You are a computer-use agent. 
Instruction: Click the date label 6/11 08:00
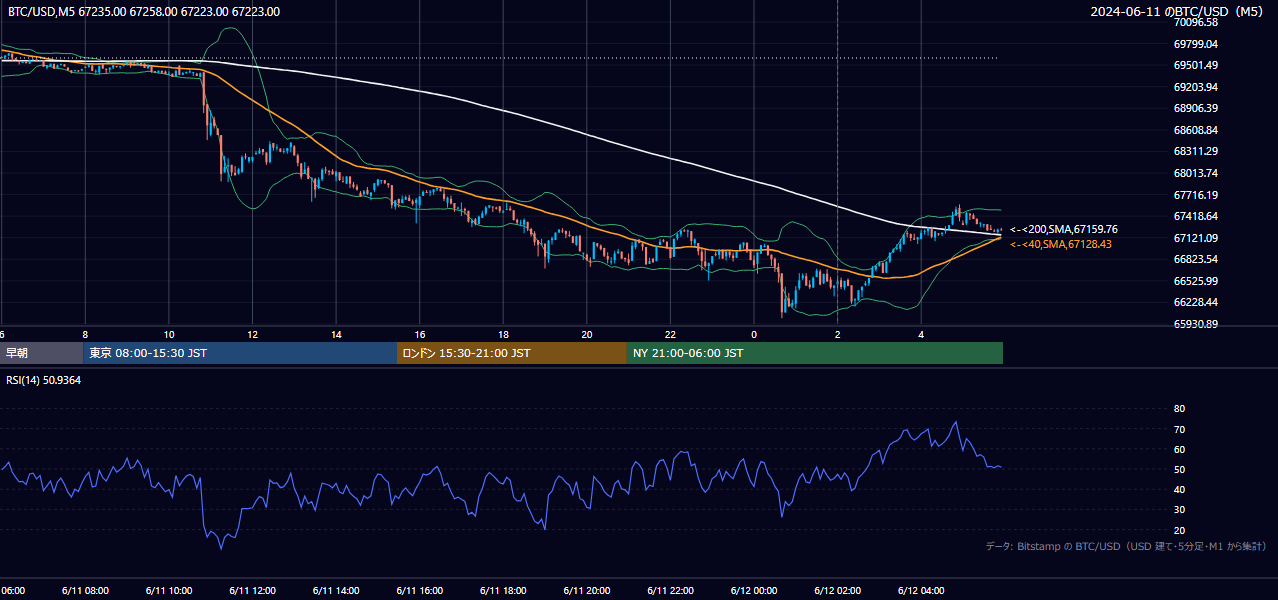(x=84, y=591)
